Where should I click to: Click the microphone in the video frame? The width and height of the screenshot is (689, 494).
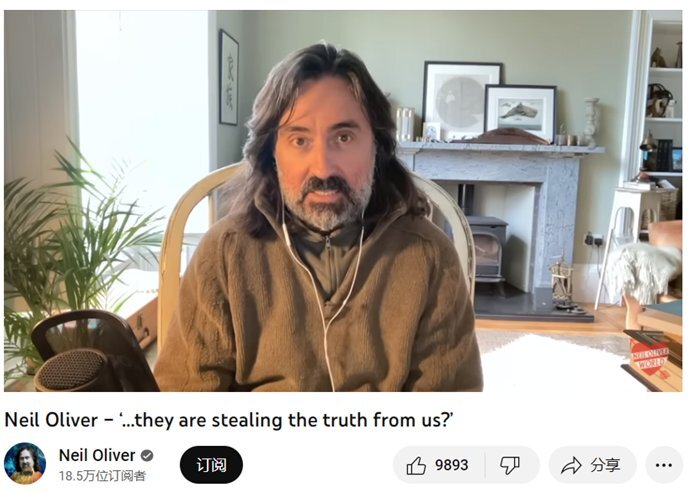point(88,352)
